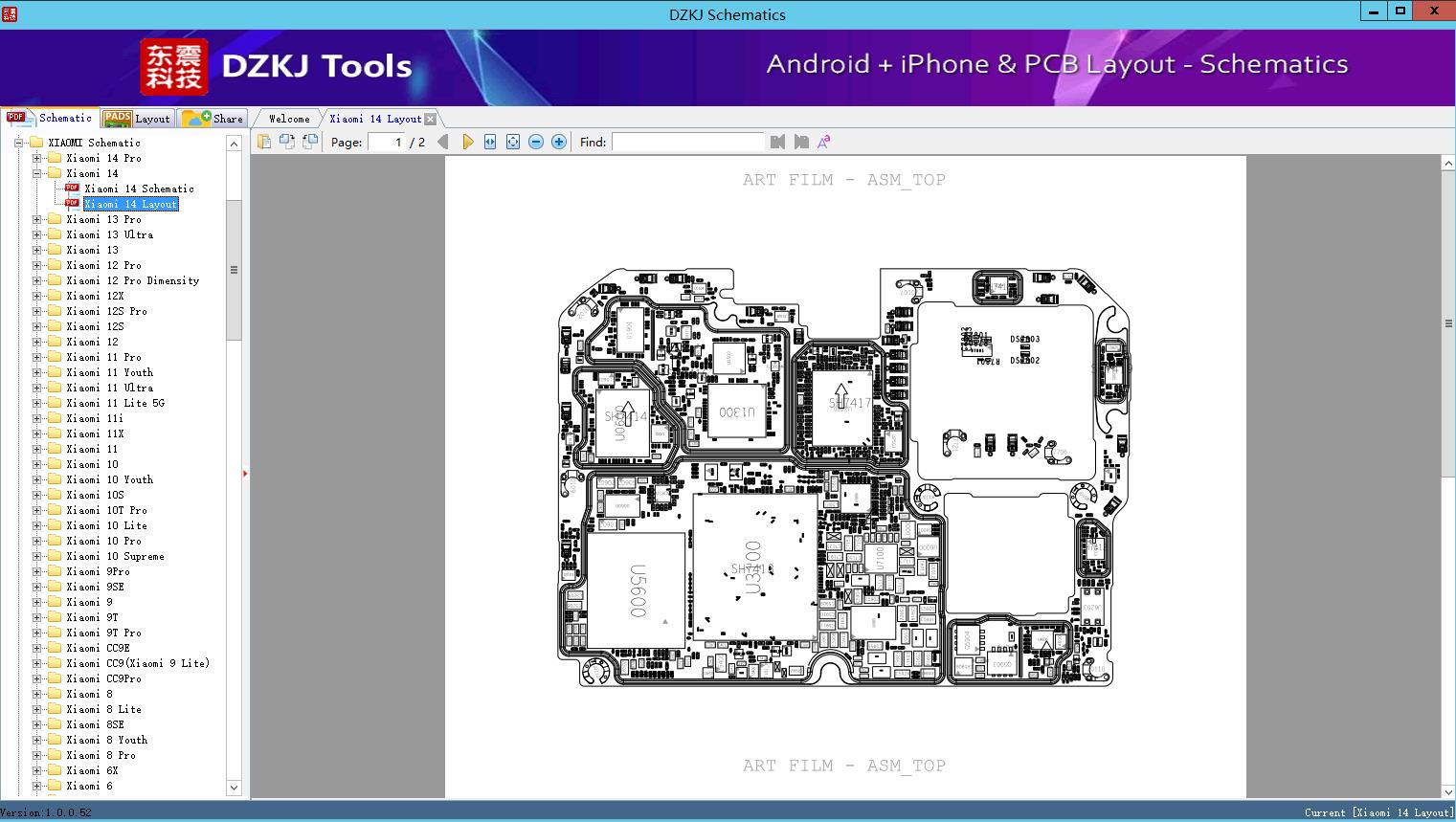
Task: Click the Xiaomi 11 Lite 5G folder icon
Action: click(x=55, y=403)
